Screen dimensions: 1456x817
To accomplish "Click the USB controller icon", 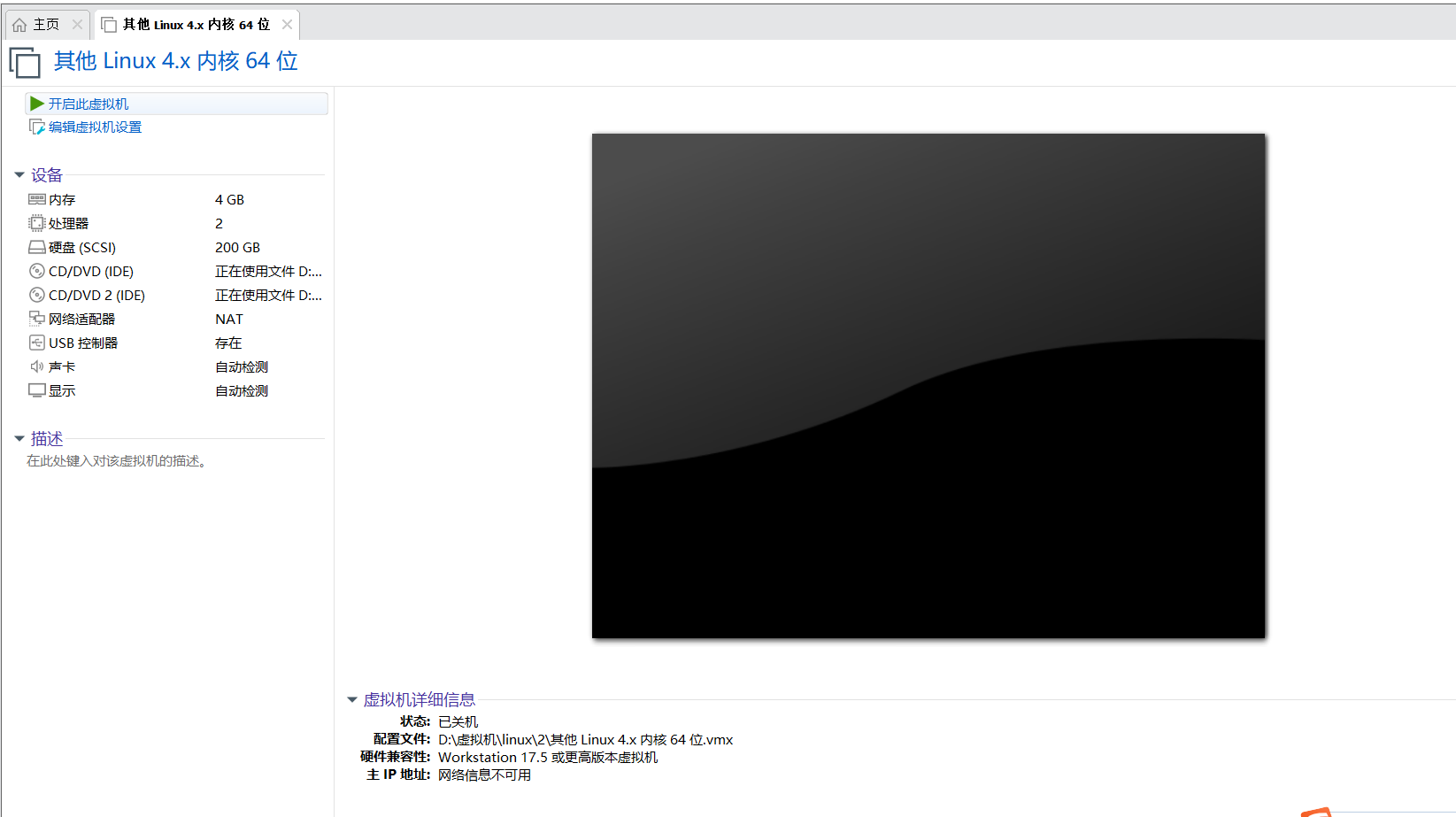I will coord(37,343).
